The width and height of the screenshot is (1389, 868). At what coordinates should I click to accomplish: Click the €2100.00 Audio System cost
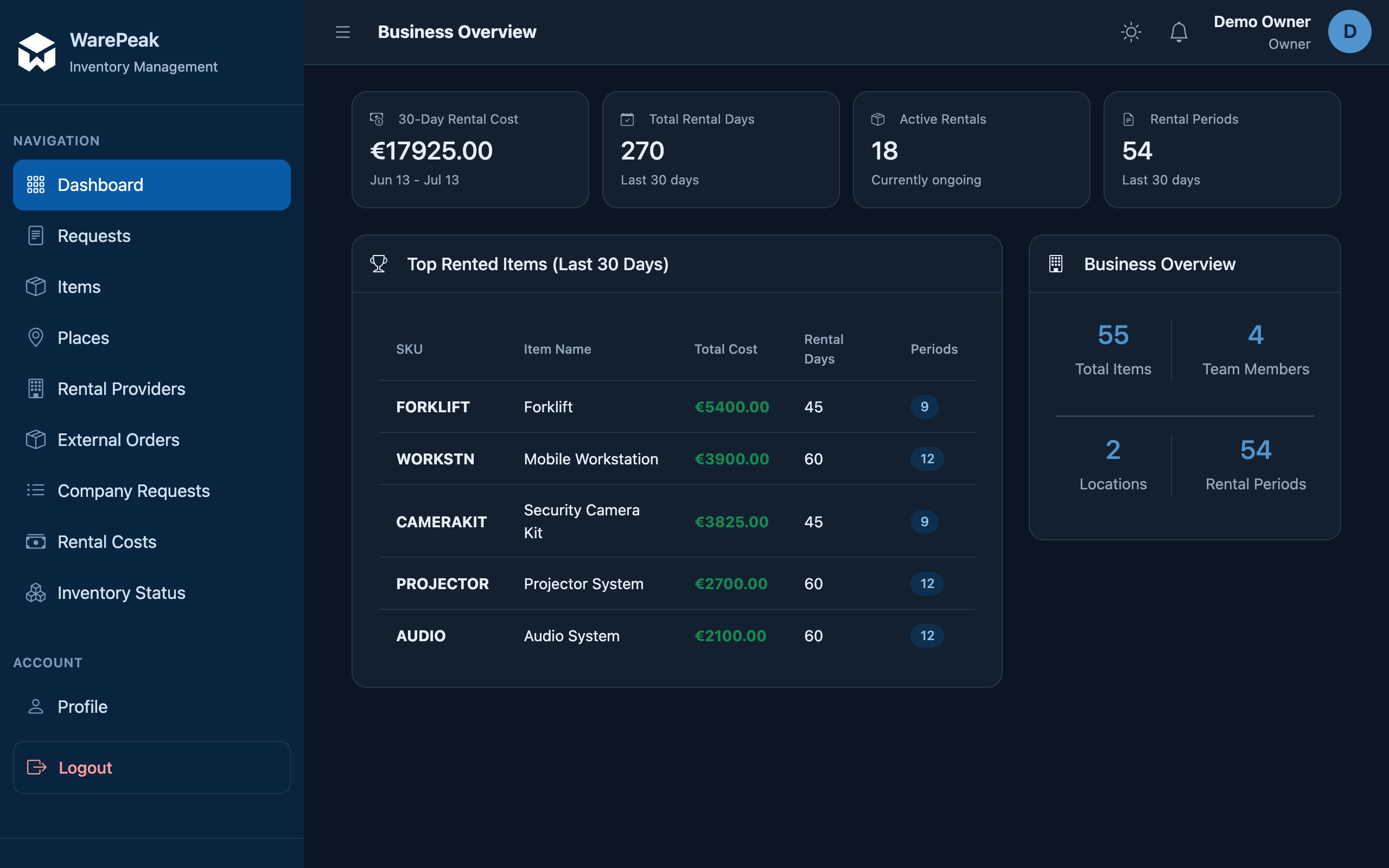(730, 635)
